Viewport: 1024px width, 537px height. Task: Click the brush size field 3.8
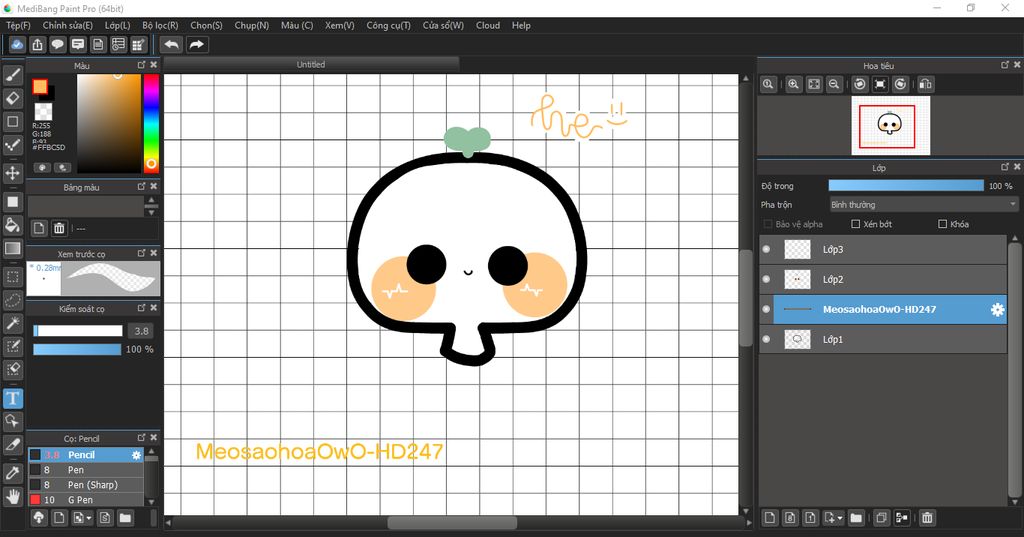point(141,331)
